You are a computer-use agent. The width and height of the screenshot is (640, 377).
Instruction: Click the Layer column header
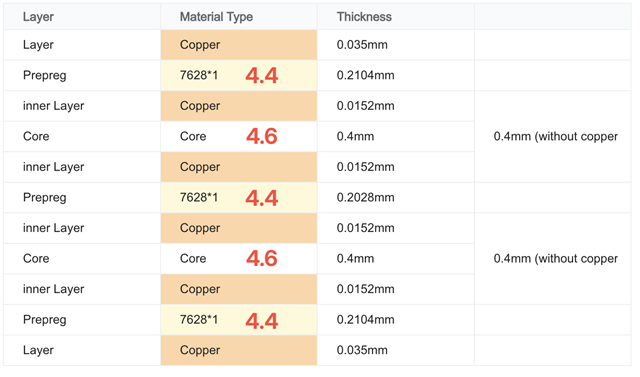[38, 17]
